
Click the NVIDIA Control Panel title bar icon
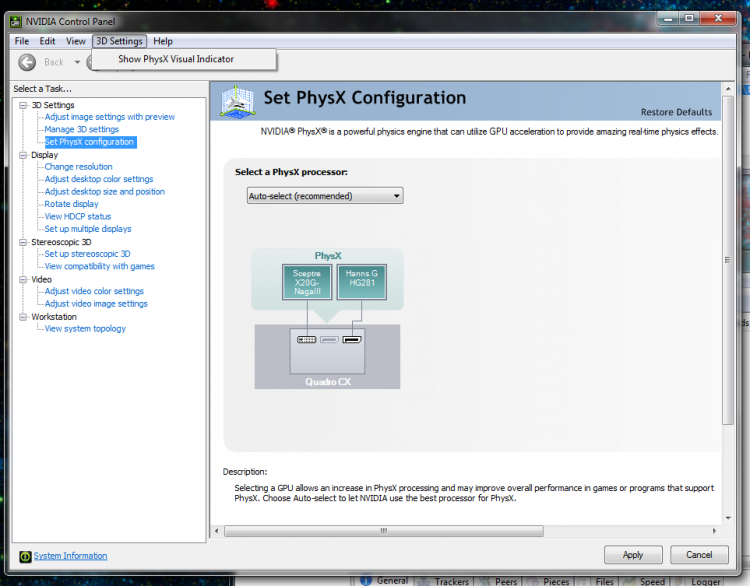(16, 22)
